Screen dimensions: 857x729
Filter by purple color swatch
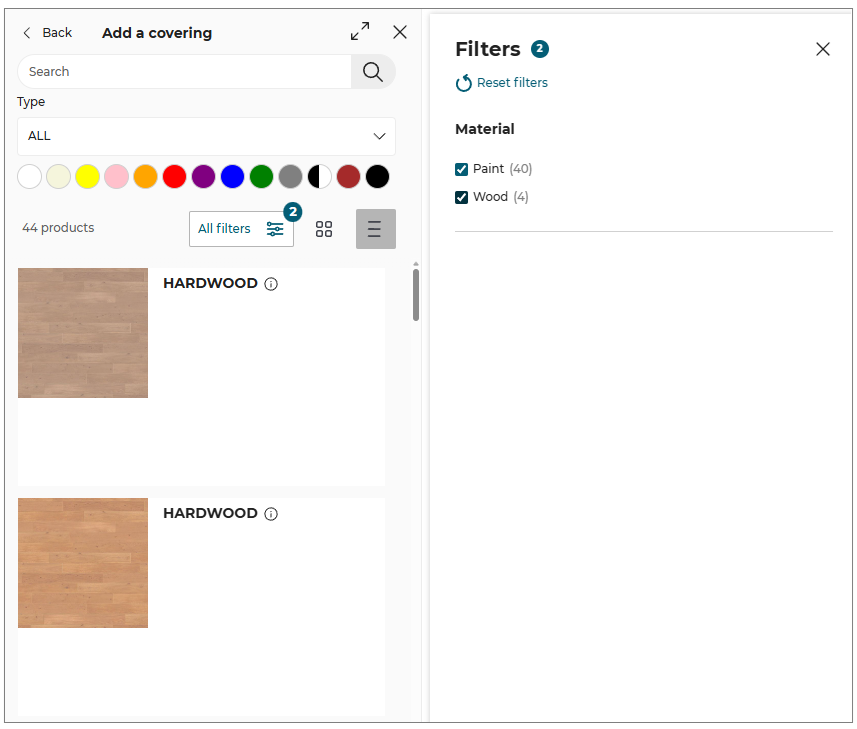[x=203, y=177]
